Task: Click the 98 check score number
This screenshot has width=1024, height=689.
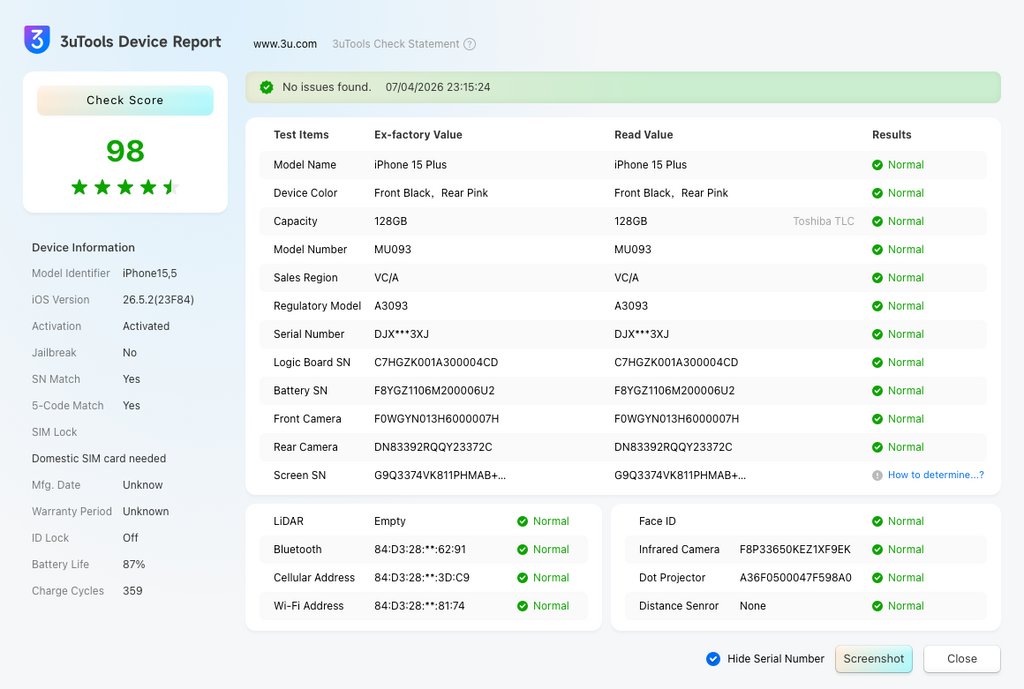Action: (125, 152)
